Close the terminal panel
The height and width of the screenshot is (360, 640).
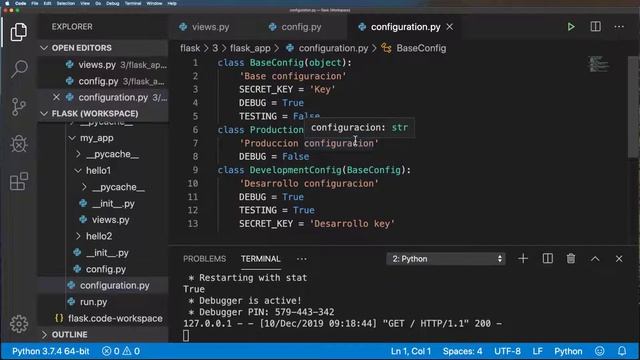pos(619,259)
